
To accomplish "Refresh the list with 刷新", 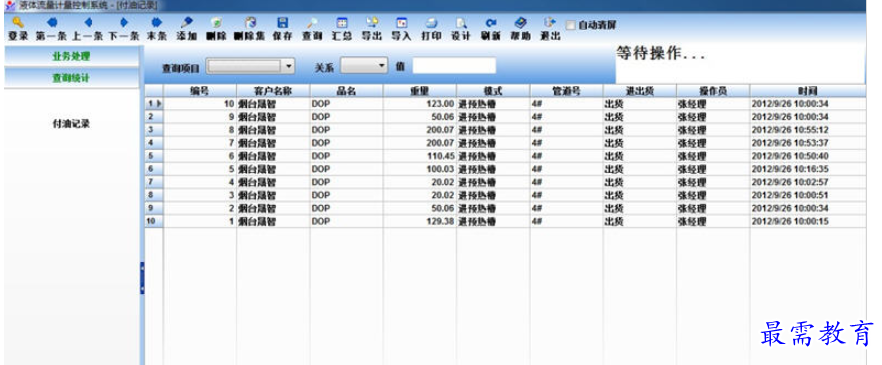I will 490,22.
